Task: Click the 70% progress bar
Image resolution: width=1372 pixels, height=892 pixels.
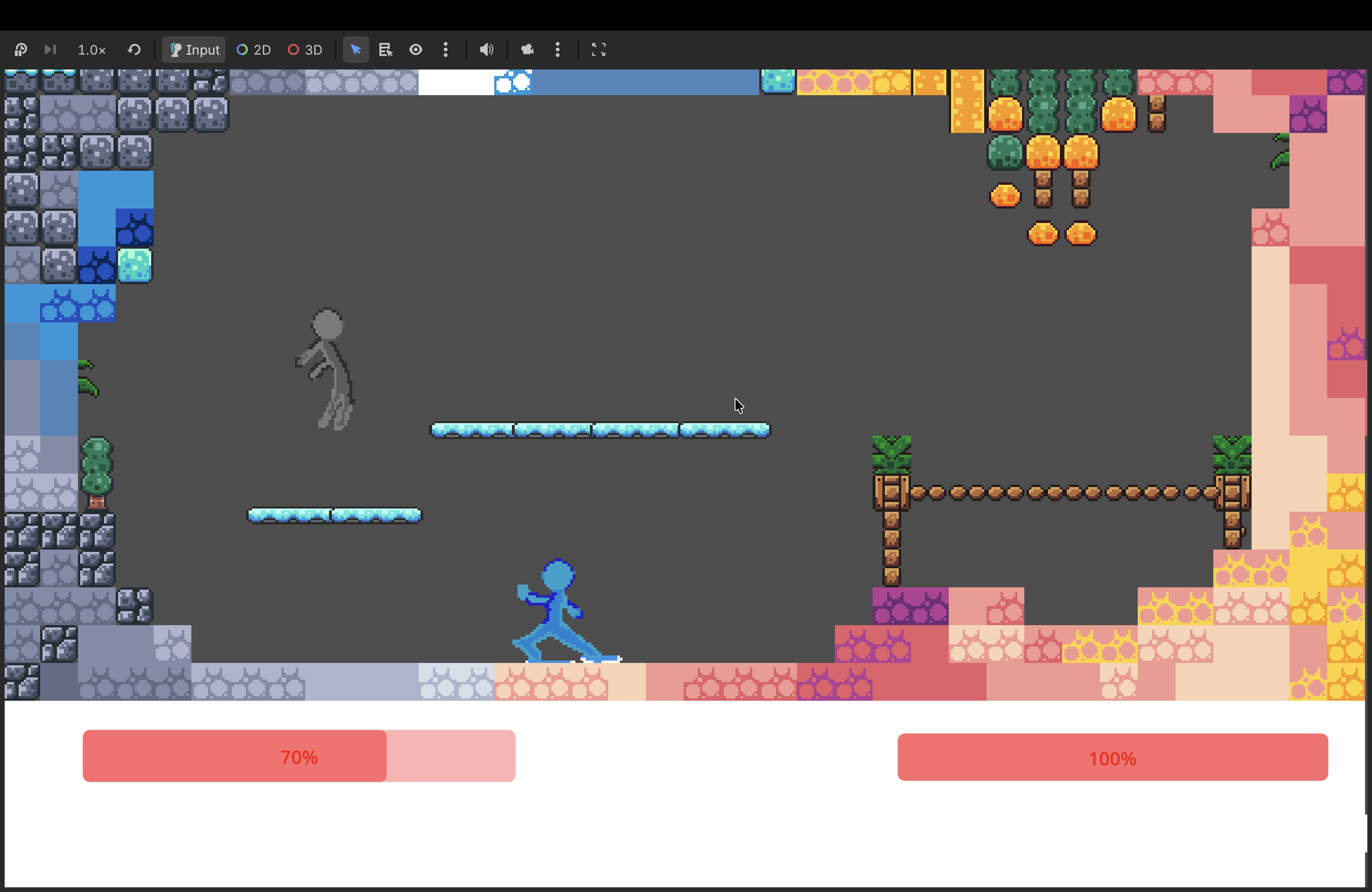Action: (x=299, y=756)
